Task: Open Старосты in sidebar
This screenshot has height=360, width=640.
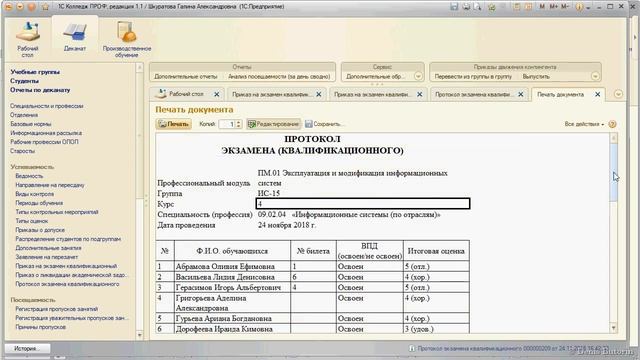Action: [22, 151]
